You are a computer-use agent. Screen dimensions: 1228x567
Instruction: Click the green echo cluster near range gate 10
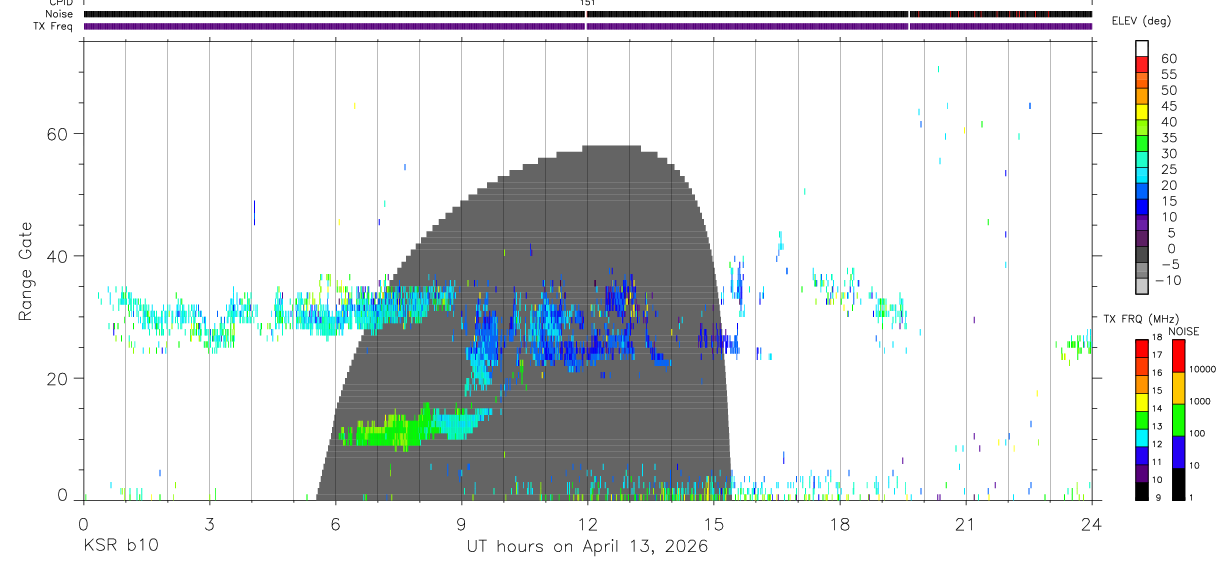pyautogui.click(x=390, y=431)
